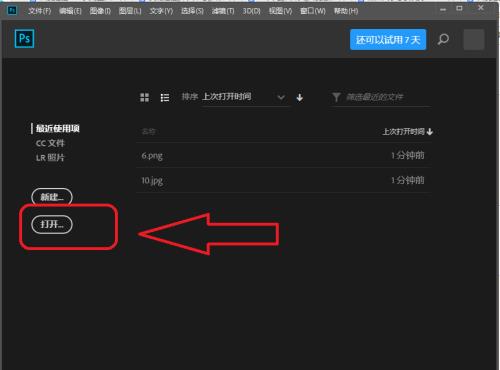Image resolution: width=500 pixels, height=370 pixels.
Task: Click the filter funnel icon
Action: 336,97
